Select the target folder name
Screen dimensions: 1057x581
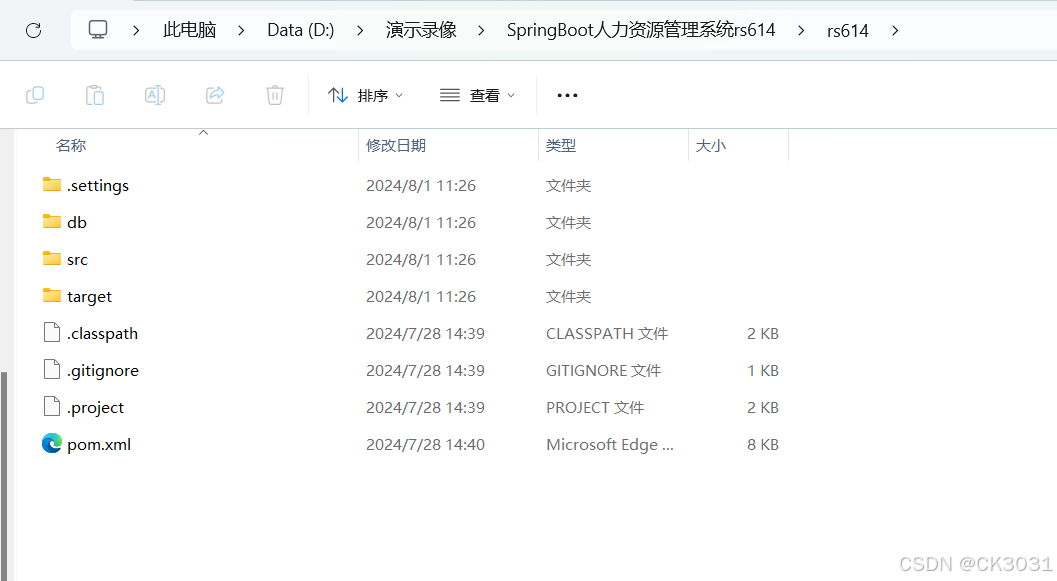[90, 297]
